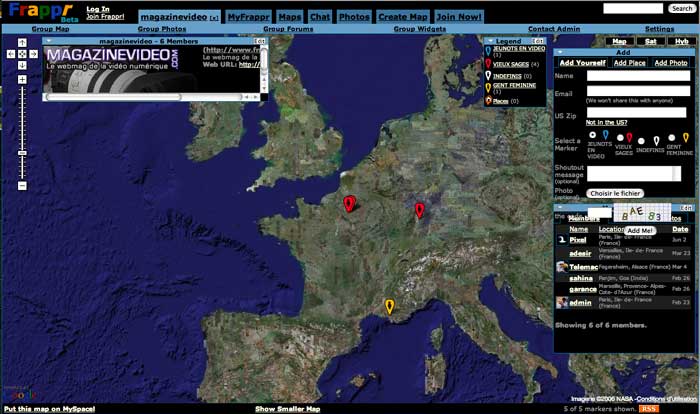This screenshot has width=700, height=414.
Task: Click the orange RSS feed badge
Action: (x=648, y=409)
